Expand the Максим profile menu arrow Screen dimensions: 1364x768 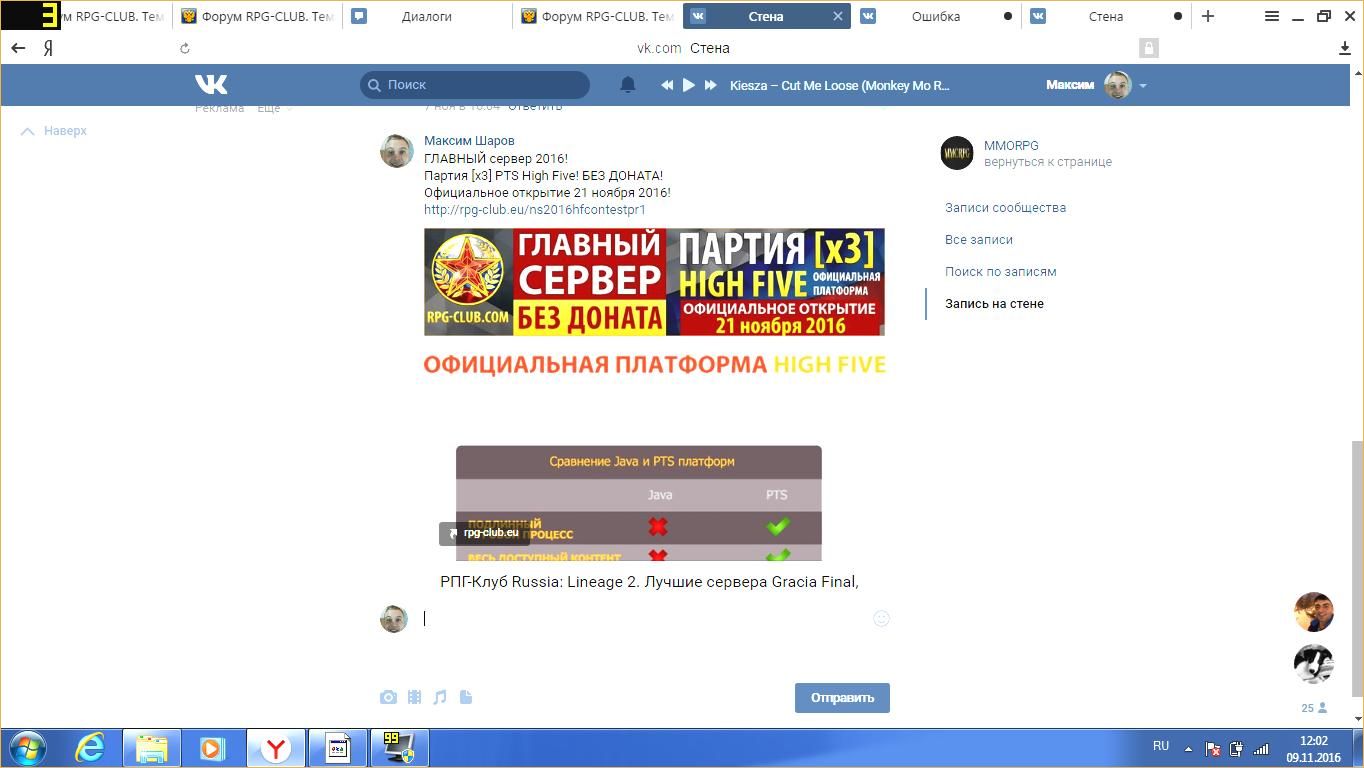[1143, 86]
